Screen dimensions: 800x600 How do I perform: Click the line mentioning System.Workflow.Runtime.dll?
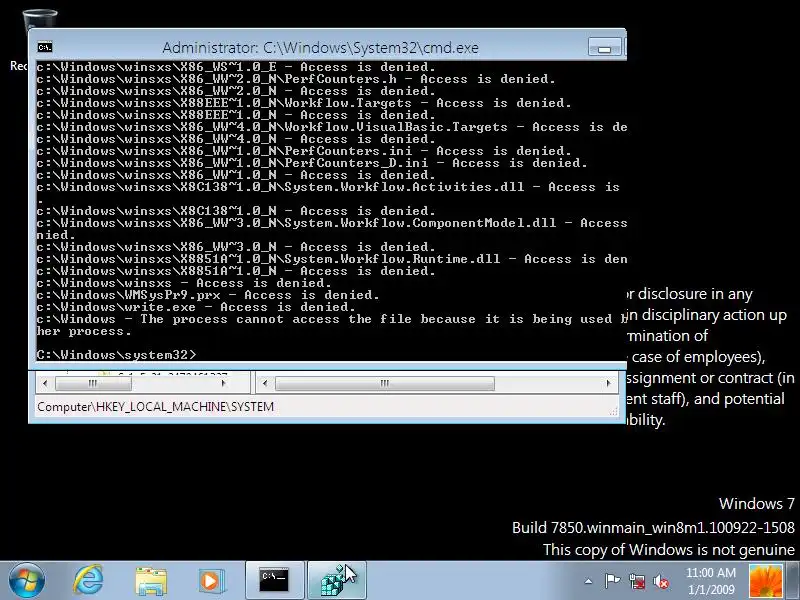(332, 259)
